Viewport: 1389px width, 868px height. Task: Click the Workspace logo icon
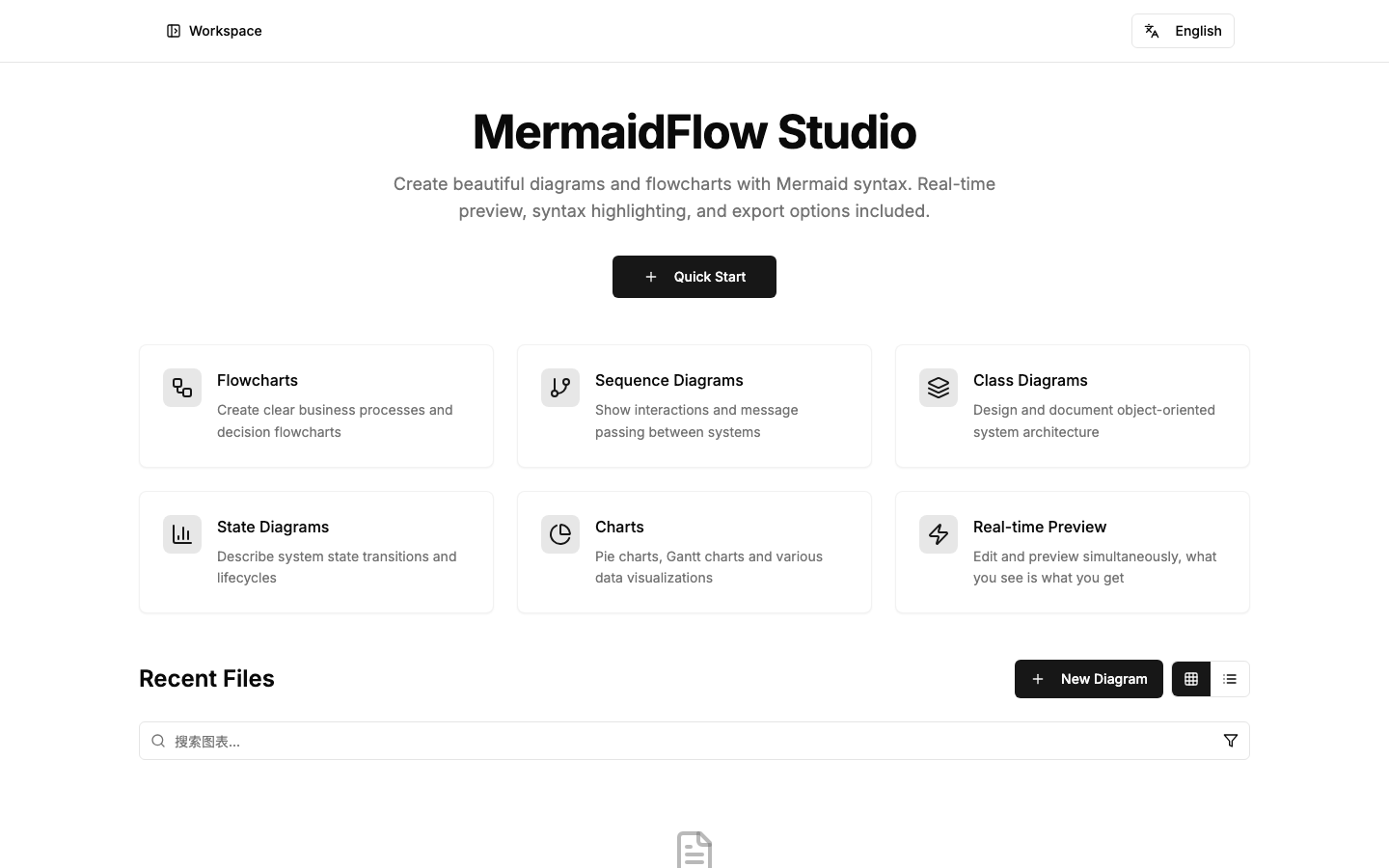click(x=173, y=31)
